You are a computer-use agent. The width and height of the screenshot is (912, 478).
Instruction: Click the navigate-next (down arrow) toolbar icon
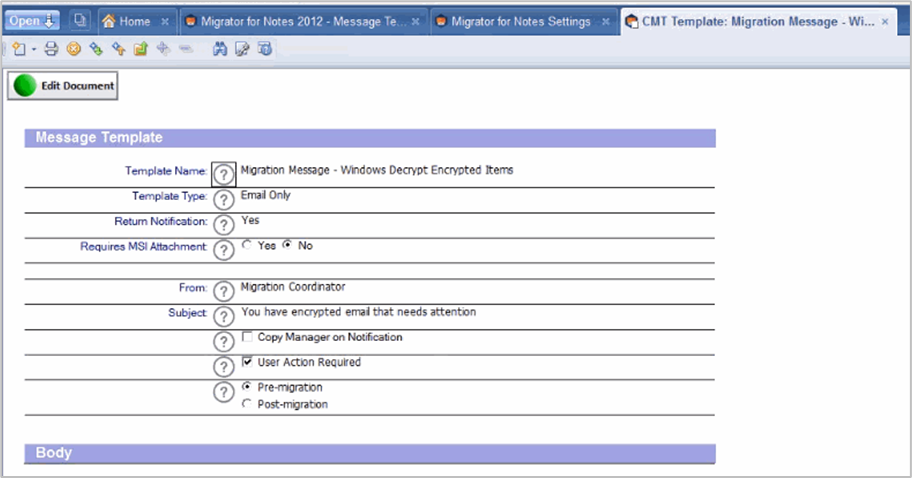pos(96,49)
